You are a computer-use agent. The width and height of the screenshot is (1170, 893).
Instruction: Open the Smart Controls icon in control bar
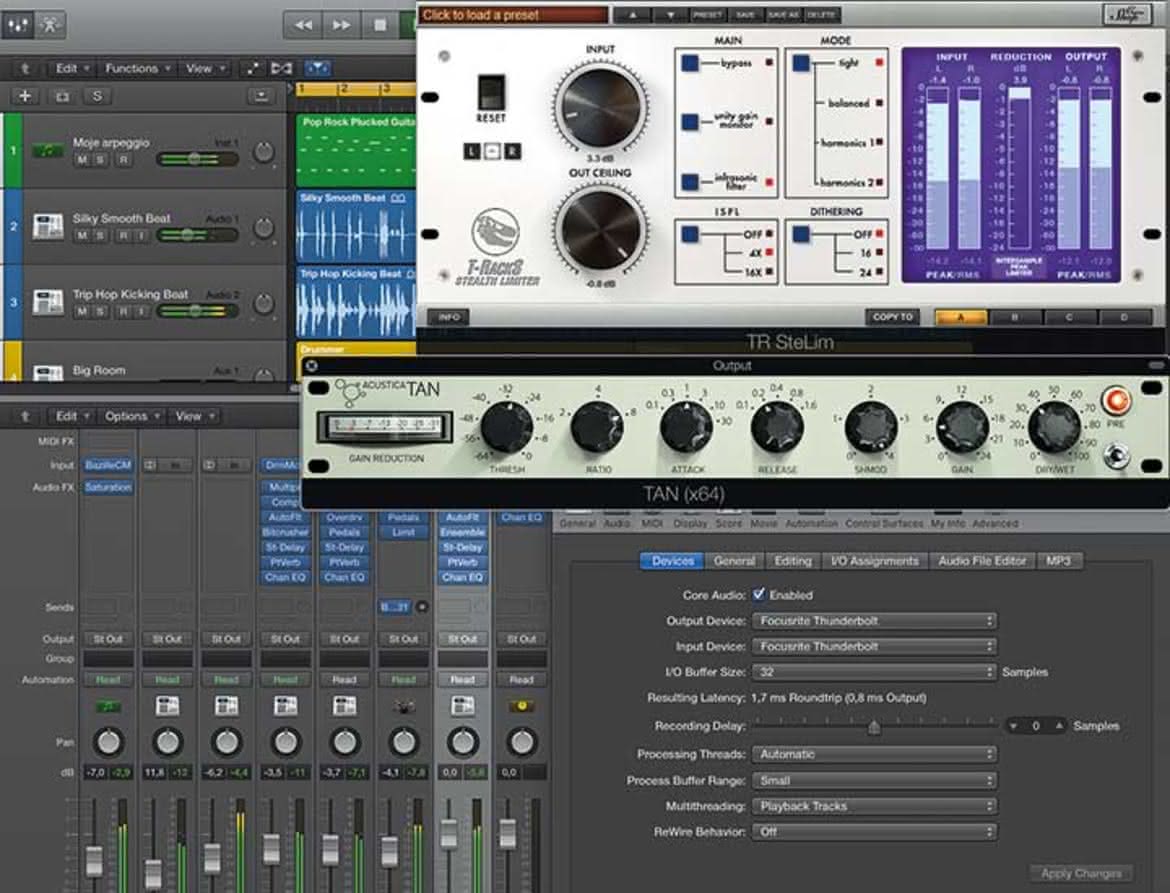pos(50,25)
